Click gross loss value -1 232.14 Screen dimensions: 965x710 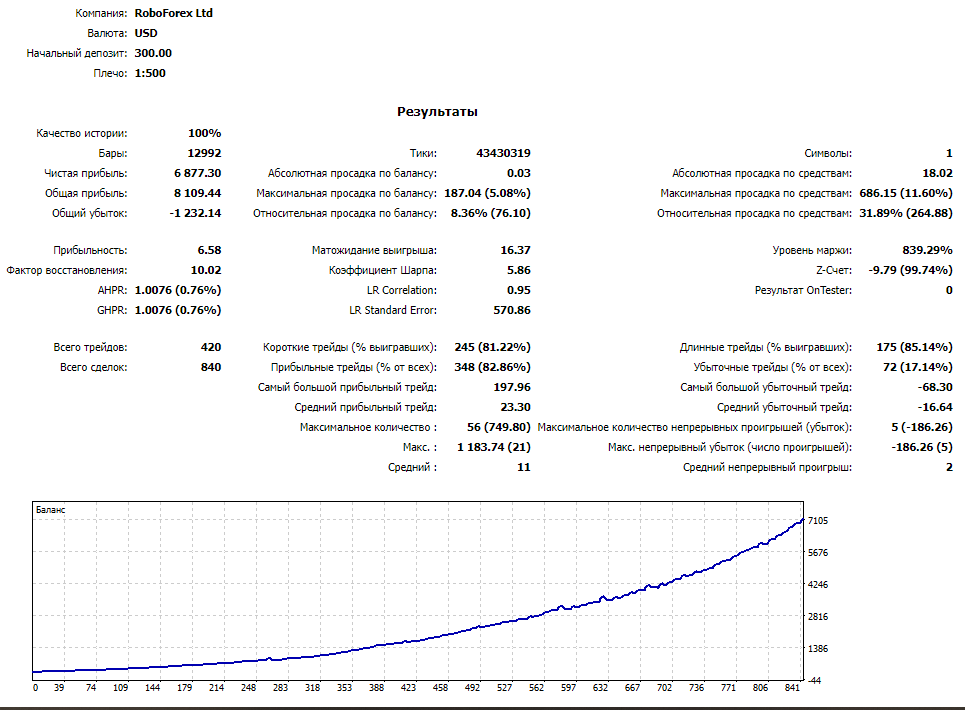point(195,213)
